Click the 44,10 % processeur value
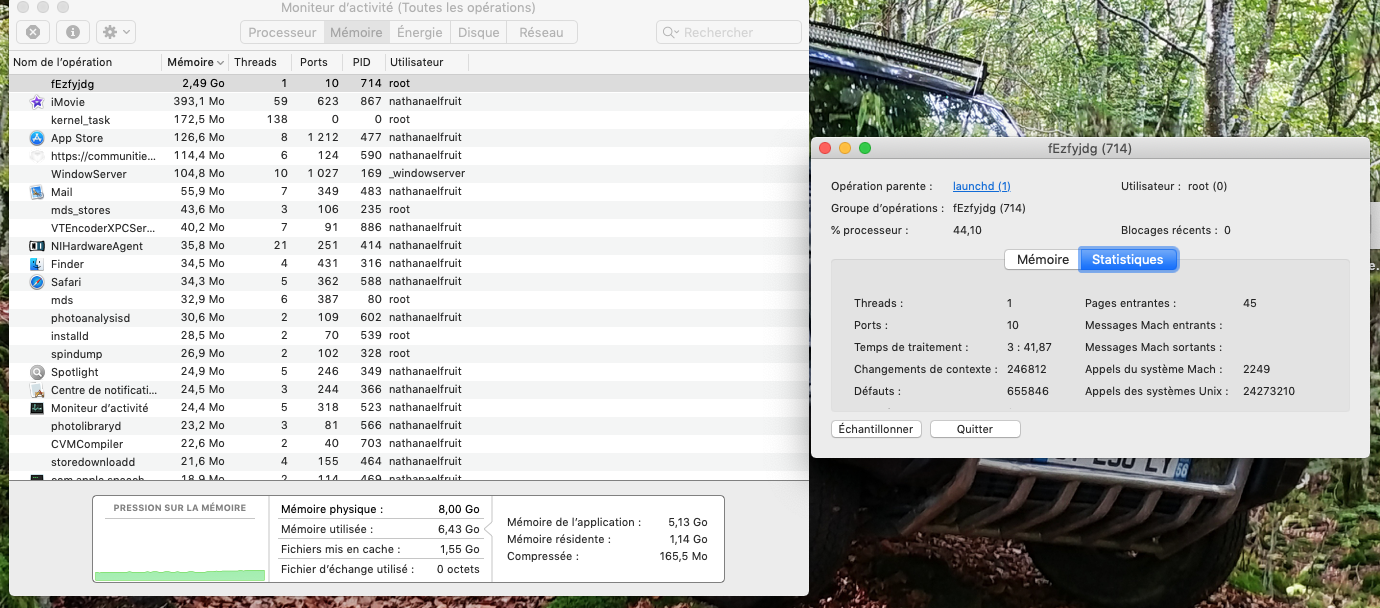The image size is (1380, 608). (x=967, y=230)
